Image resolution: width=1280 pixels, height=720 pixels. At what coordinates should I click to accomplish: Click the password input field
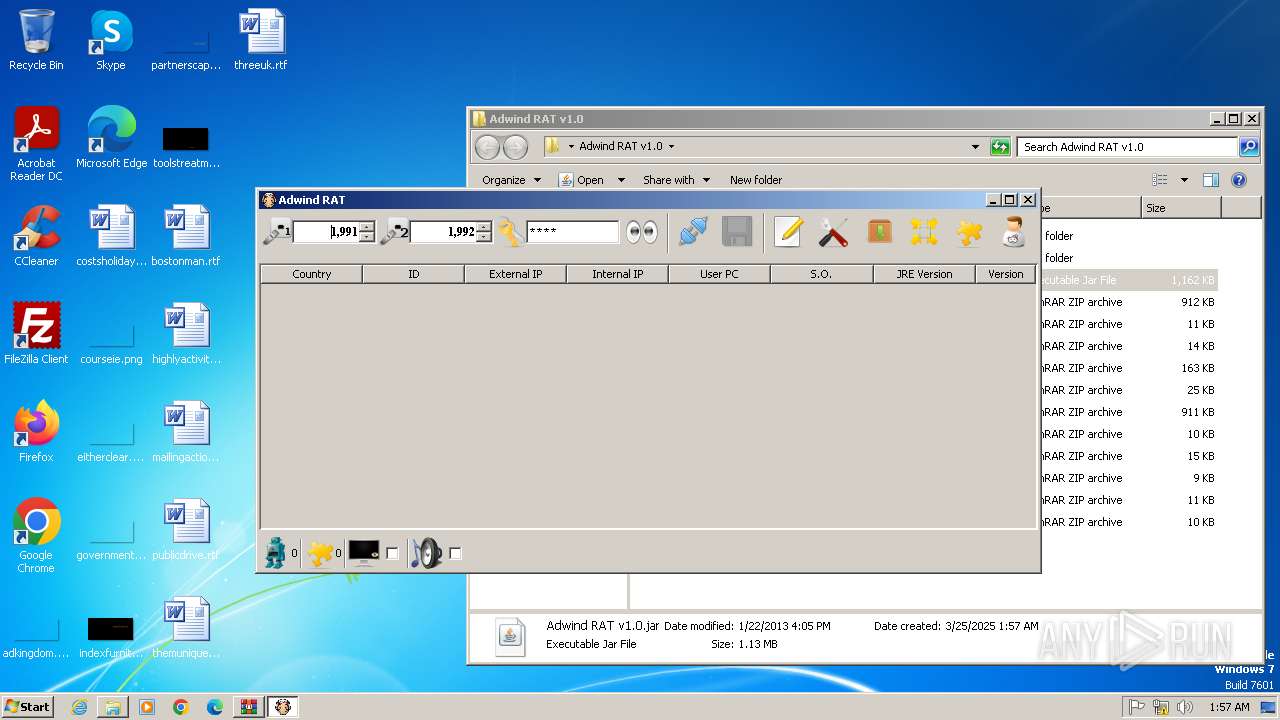[573, 232]
